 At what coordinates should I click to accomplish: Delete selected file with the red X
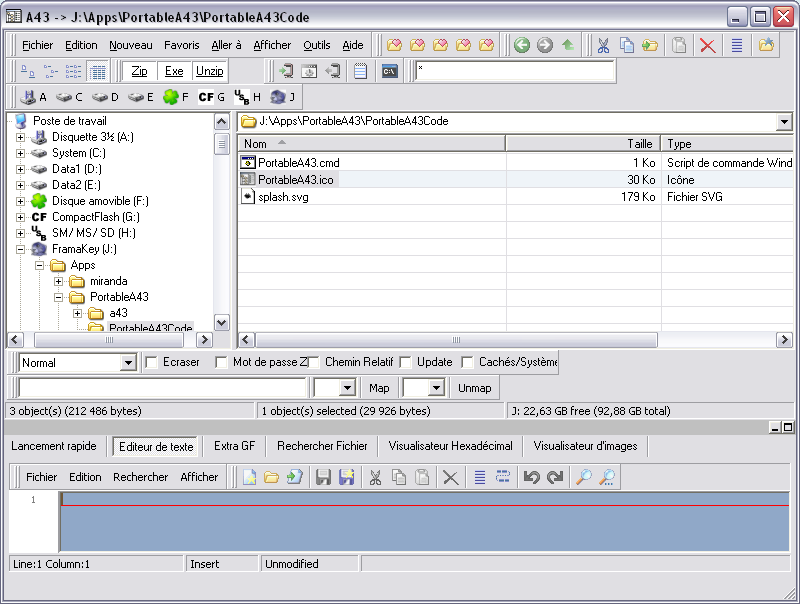[707, 45]
